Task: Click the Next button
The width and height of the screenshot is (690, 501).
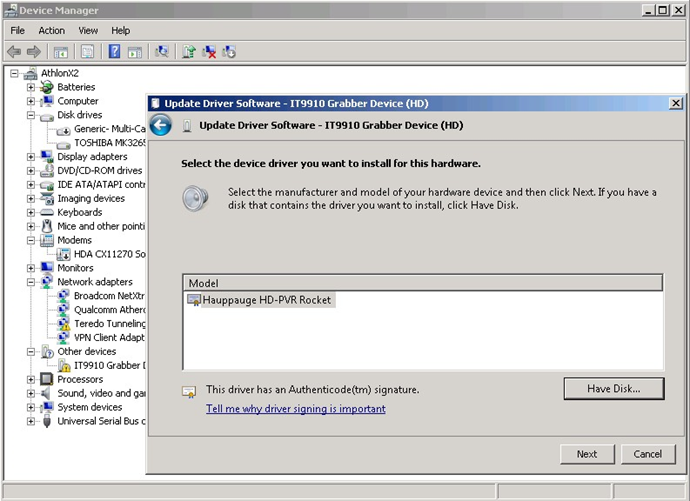Action: (587, 454)
